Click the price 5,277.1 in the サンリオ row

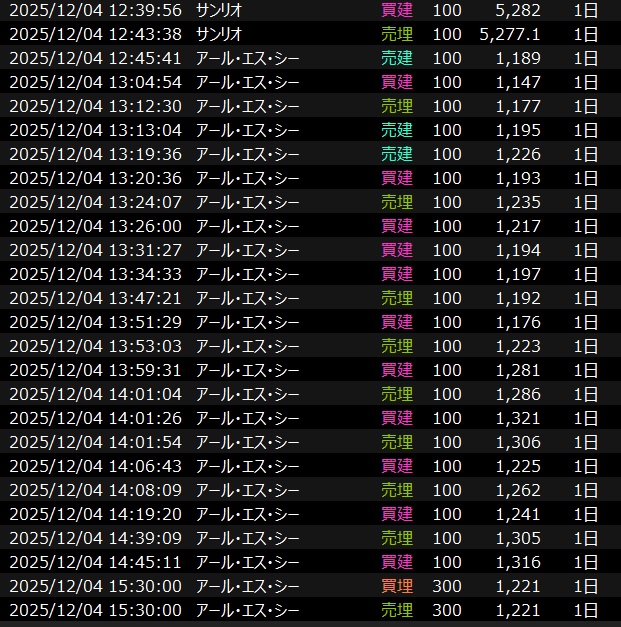[514, 34]
